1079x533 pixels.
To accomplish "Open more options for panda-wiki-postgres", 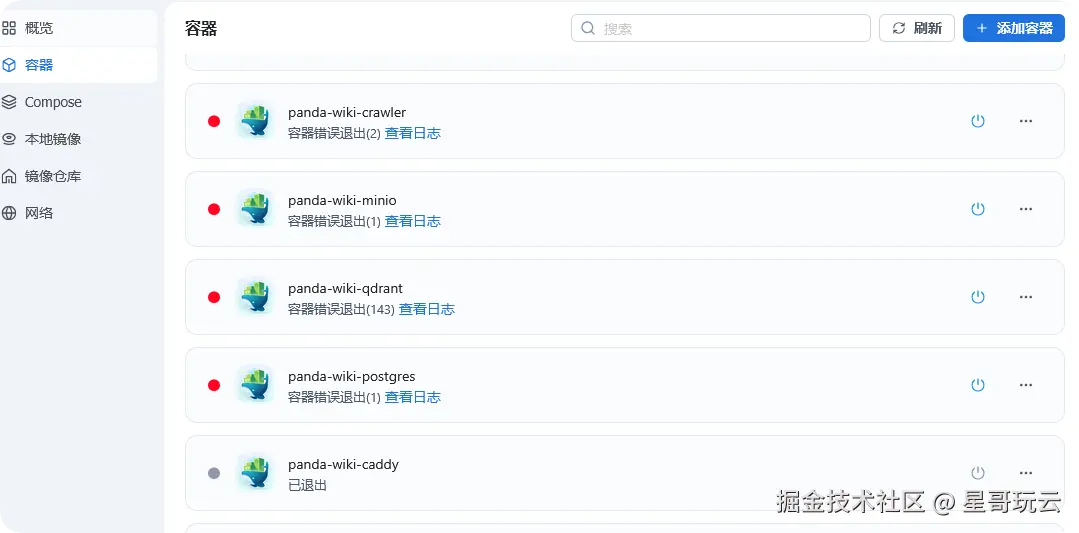I will coord(1026,385).
